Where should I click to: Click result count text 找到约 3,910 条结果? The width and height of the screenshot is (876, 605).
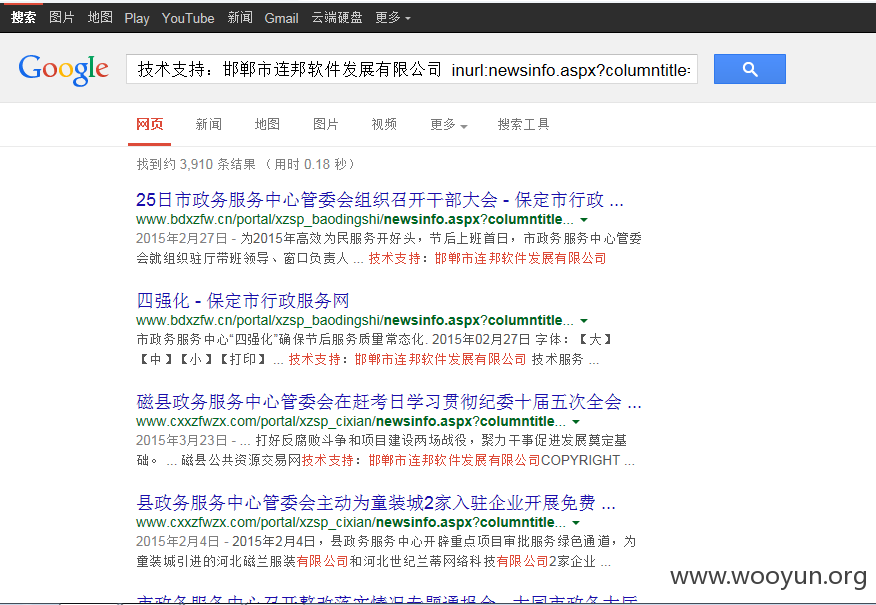pyautogui.click(x=196, y=164)
